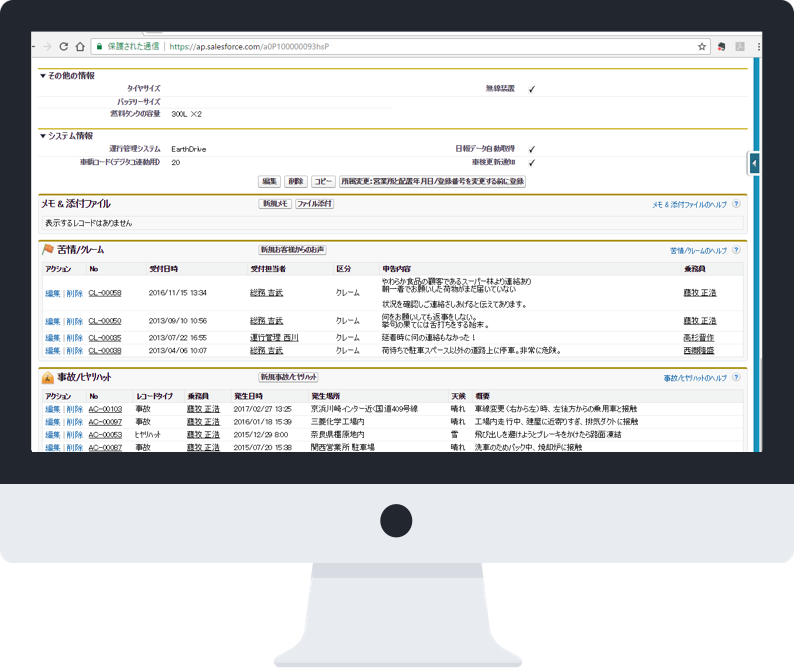
Task: Open claim record CL-00050
Action: (105, 321)
